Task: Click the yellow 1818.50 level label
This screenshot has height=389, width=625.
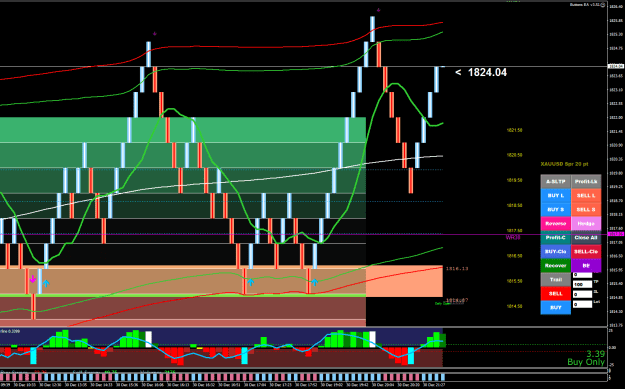Action: pyautogui.click(x=514, y=206)
